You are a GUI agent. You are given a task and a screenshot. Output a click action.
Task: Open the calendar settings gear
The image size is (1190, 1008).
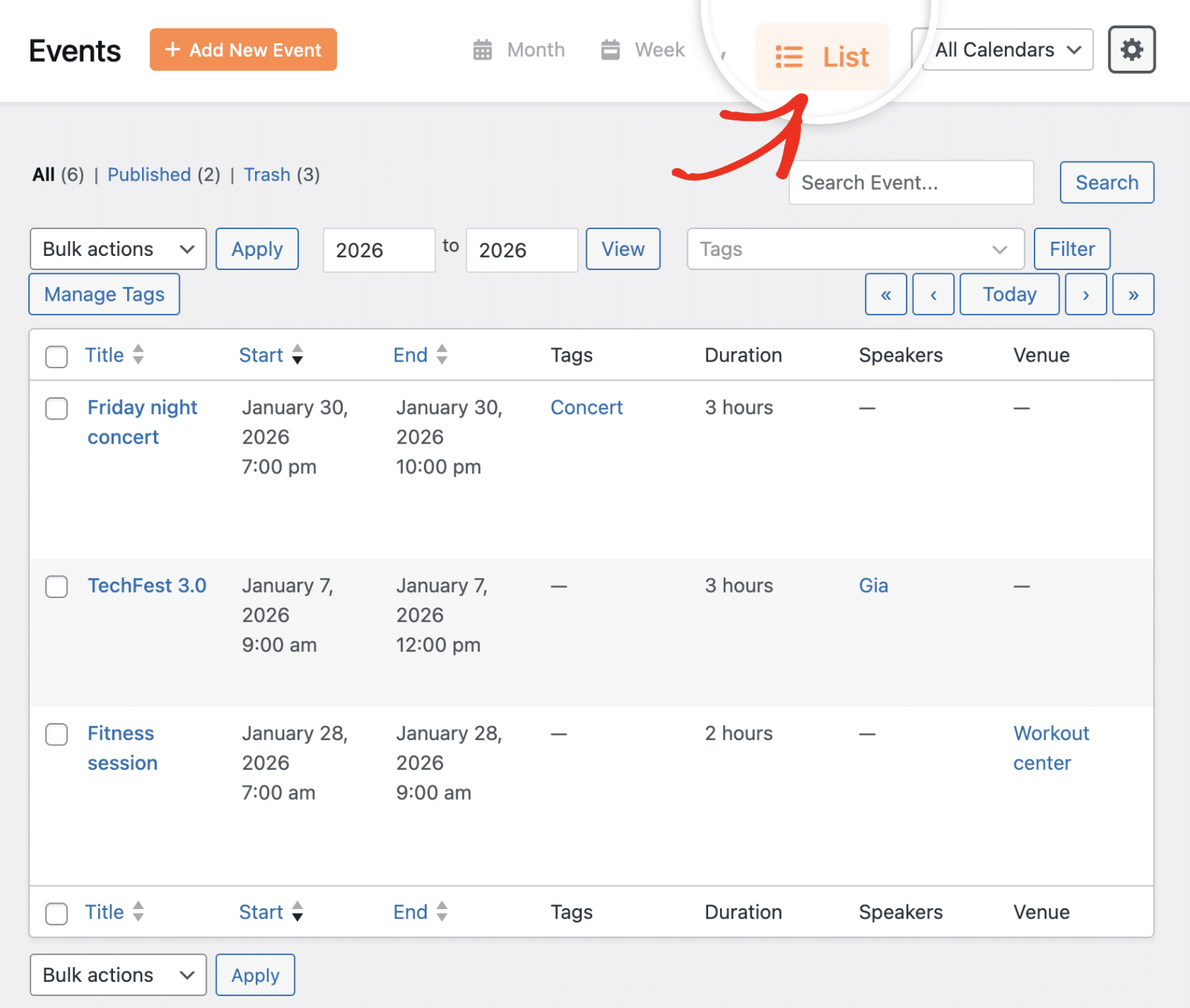(x=1131, y=49)
